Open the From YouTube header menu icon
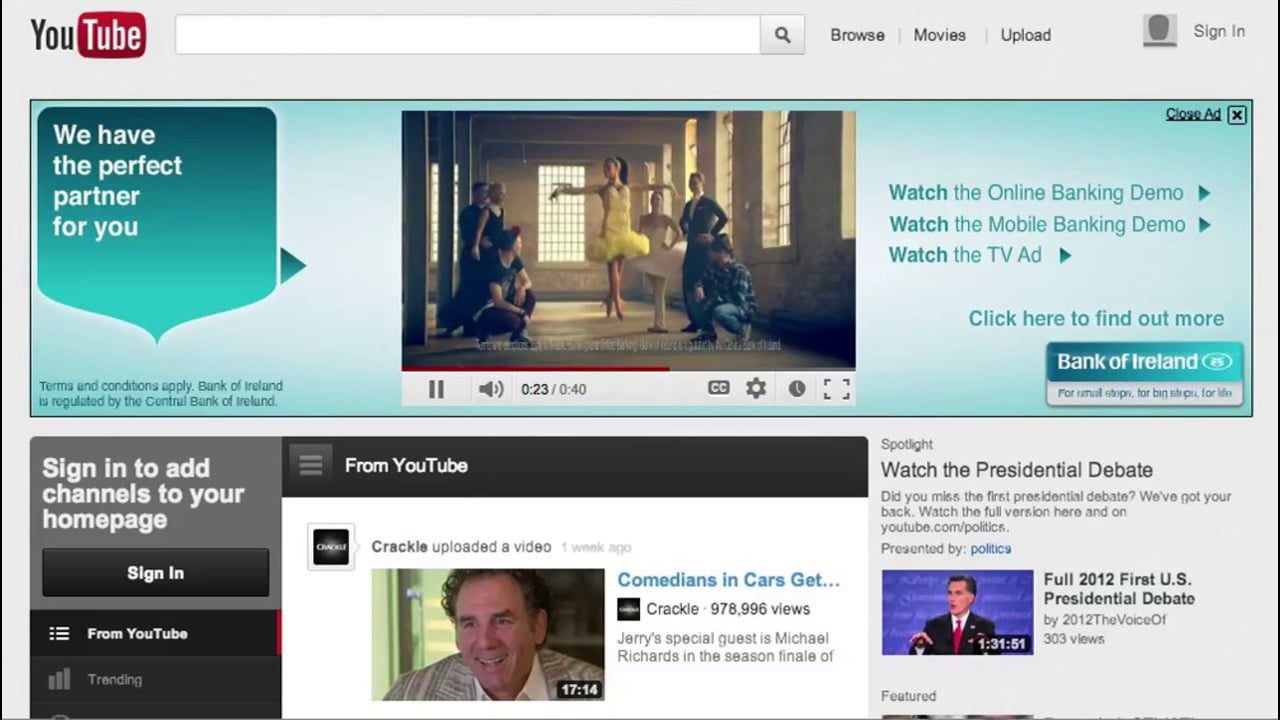Image resolution: width=1280 pixels, height=720 pixels. (x=311, y=465)
